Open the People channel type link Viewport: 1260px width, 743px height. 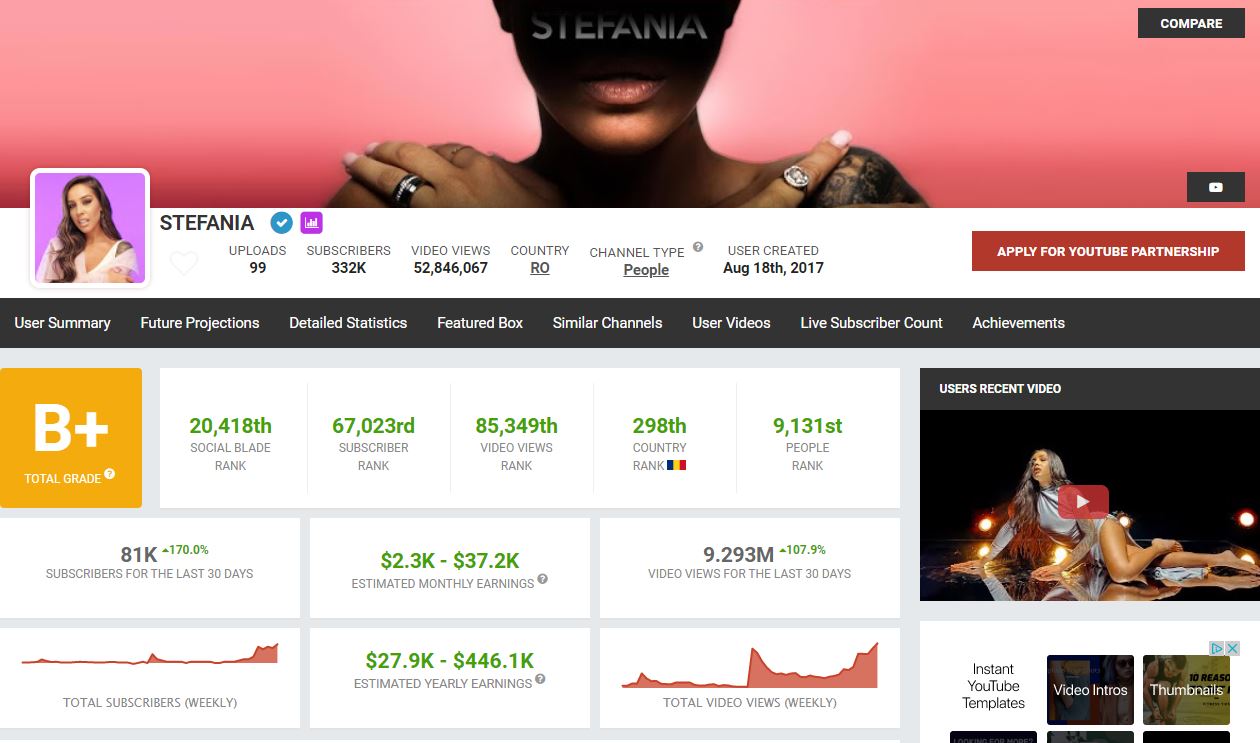(646, 270)
